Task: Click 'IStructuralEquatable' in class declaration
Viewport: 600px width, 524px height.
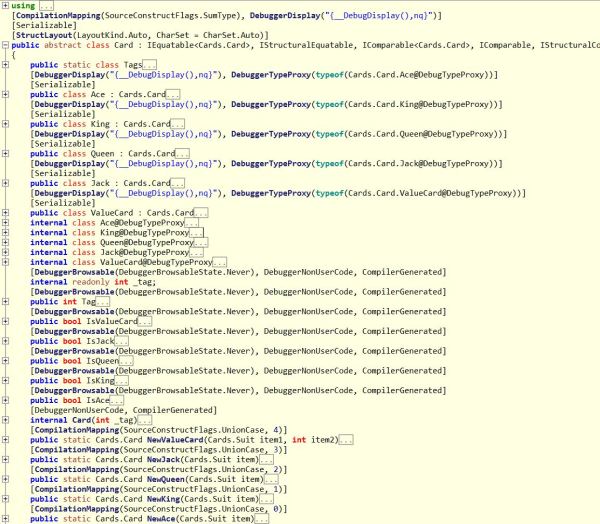Action: pyautogui.click(x=307, y=45)
